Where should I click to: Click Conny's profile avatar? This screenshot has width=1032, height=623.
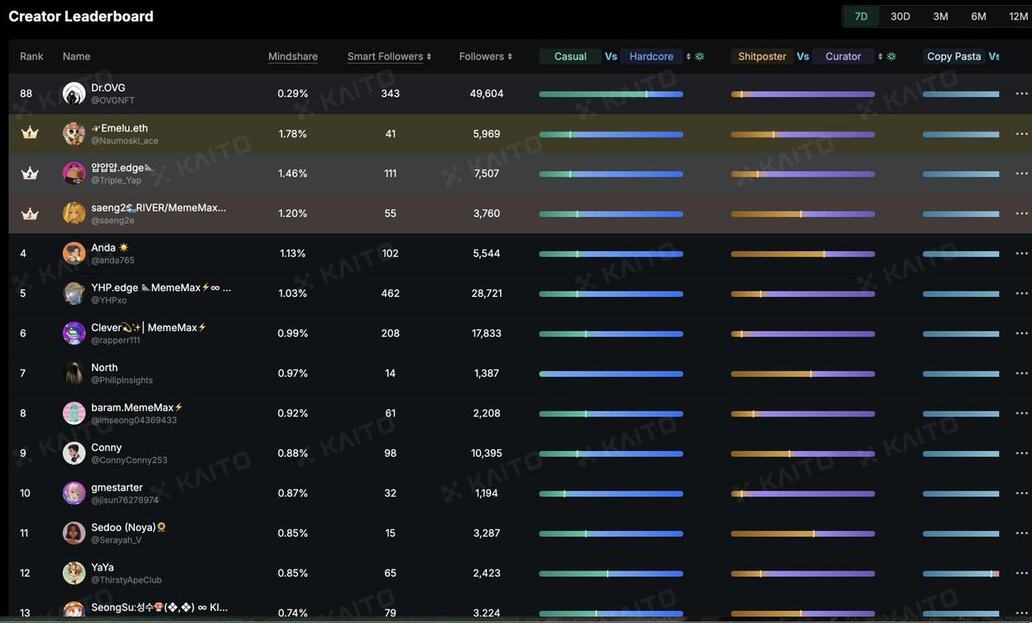74,453
